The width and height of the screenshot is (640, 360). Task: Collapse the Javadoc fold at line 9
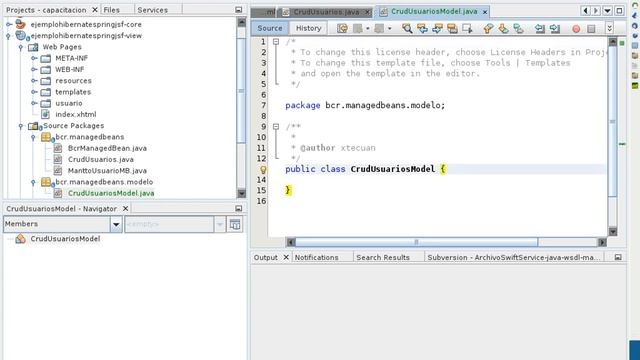coord(276,127)
